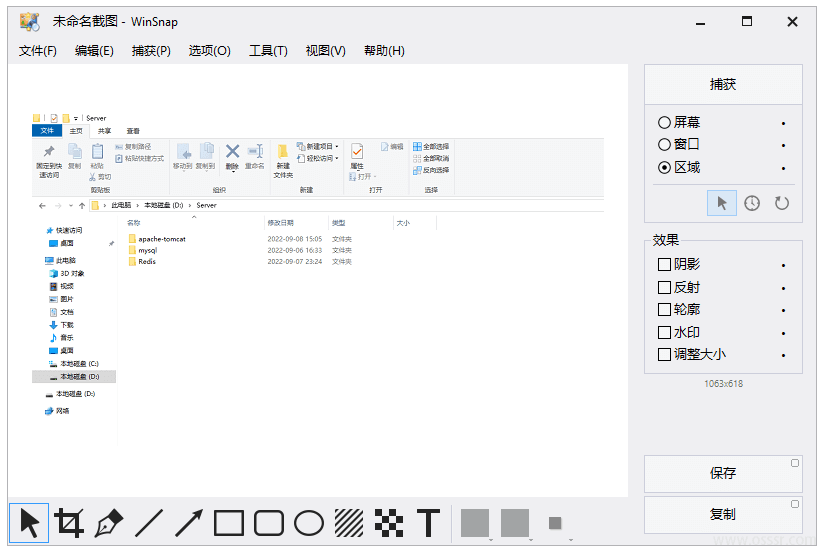The height and width of the screenshot is (554, 824).
Task: Open settings dot next to 调整大小
Action: click(784, 356)
